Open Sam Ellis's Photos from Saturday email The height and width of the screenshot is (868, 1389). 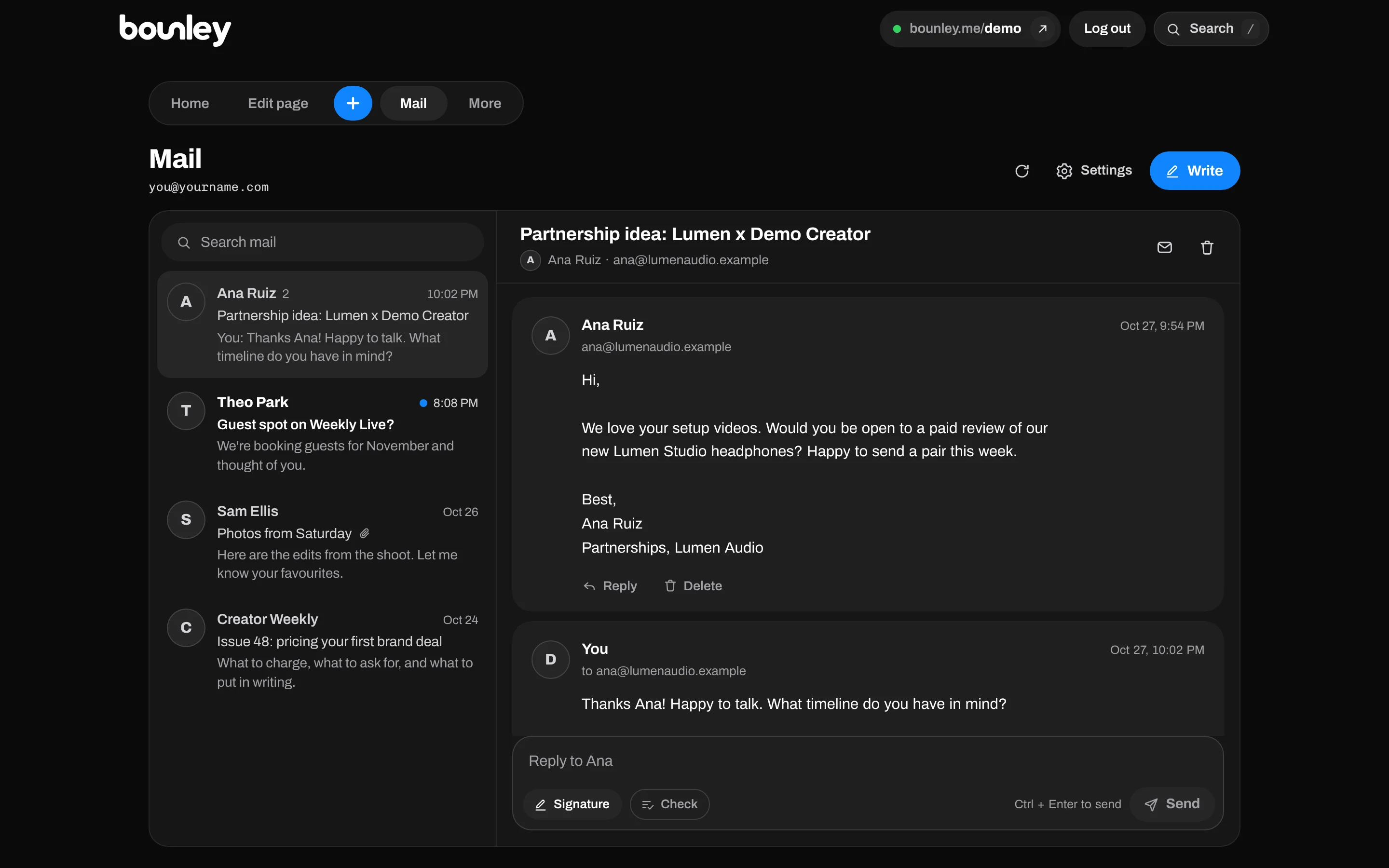tap(323, 542)
